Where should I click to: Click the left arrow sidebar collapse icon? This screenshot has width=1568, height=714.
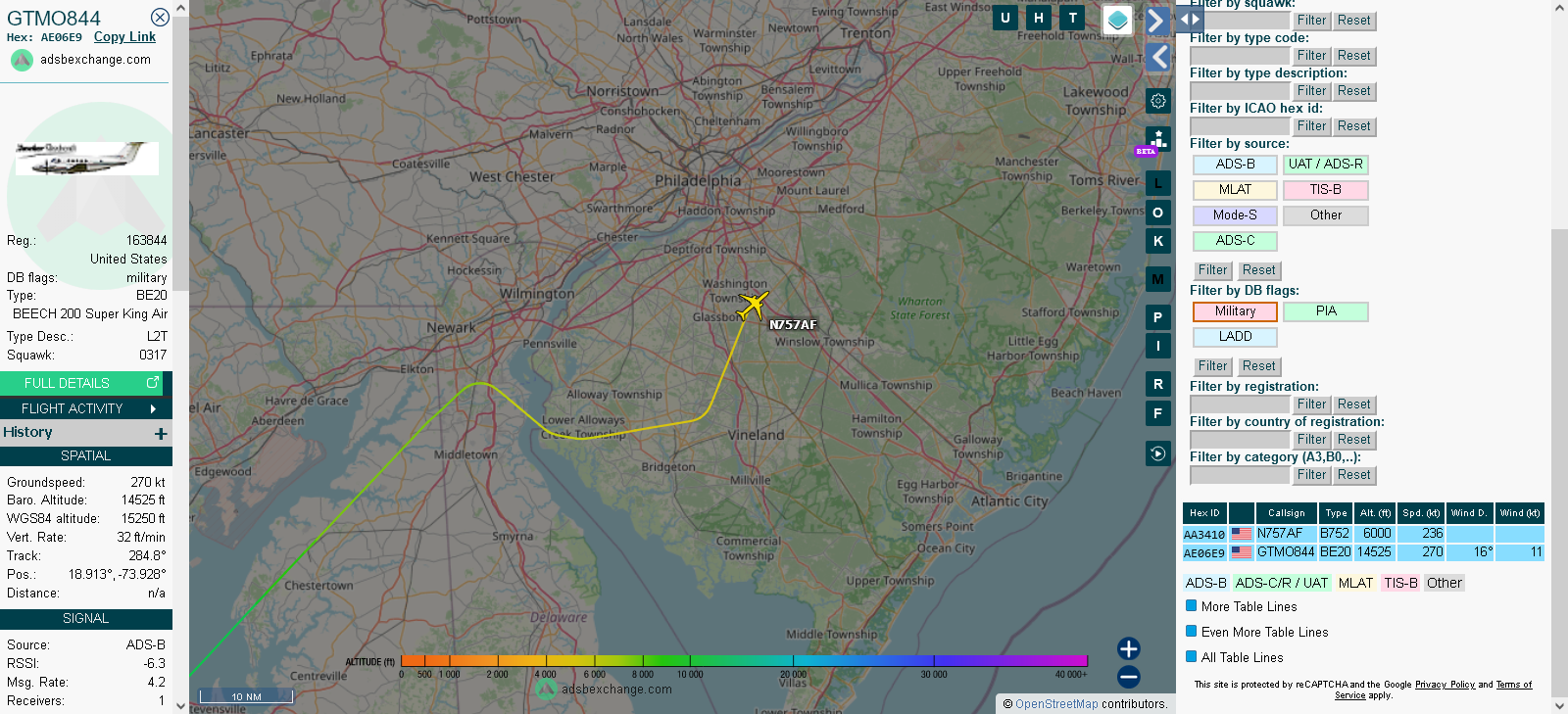(x=1157, y=57)
